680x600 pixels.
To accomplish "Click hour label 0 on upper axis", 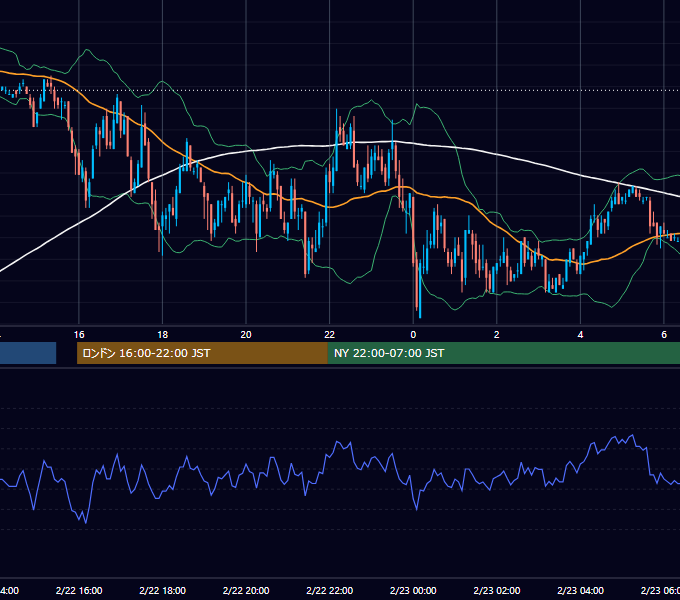I will click(x=413, y=335).
